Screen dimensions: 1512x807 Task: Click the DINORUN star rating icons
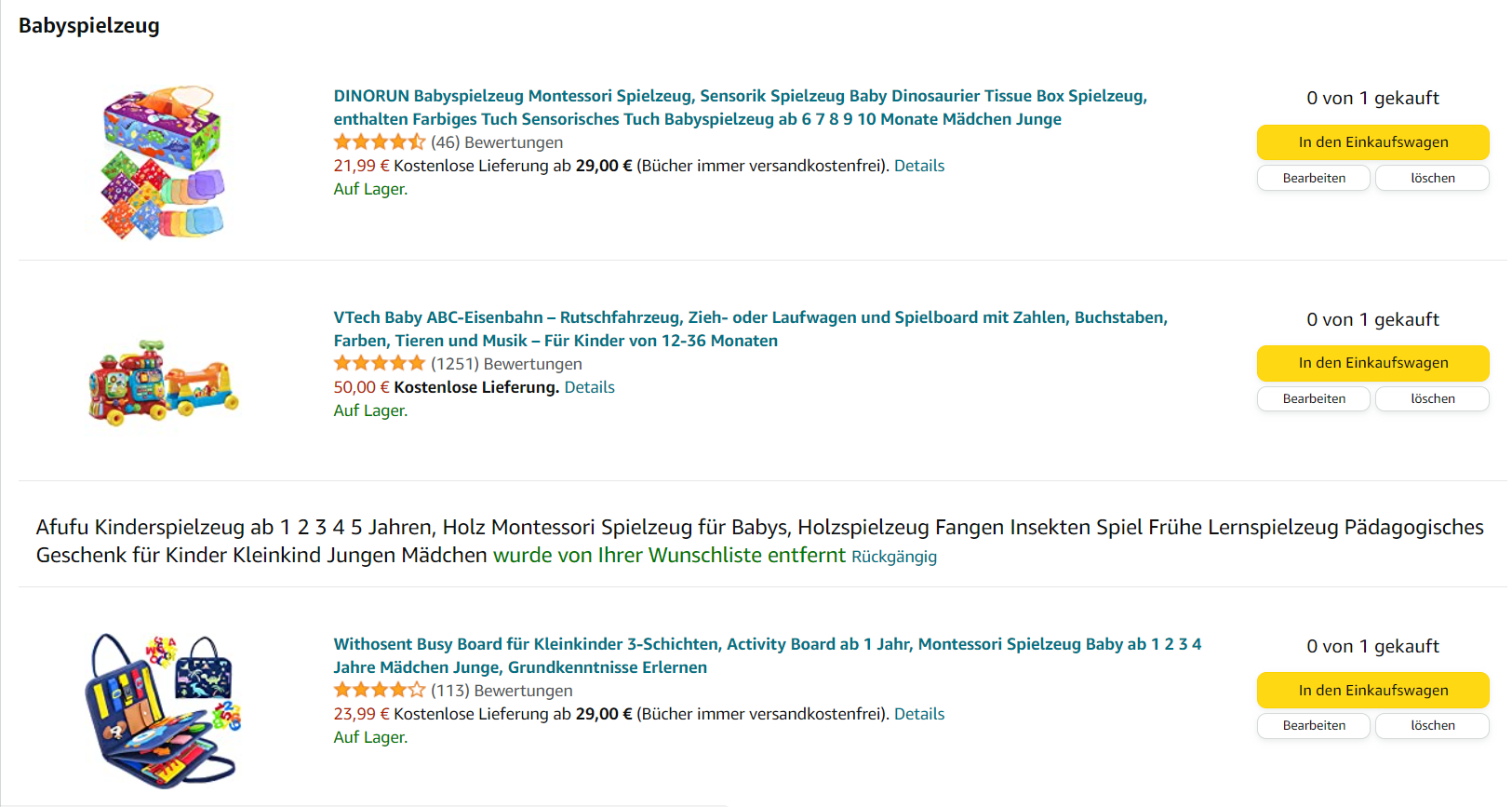coord(380,142)
